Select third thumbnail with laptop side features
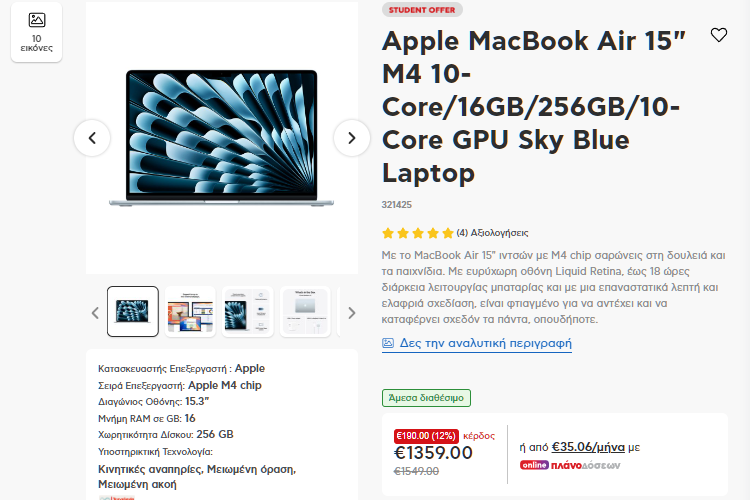The height and width of the screenshot is (500, 750). coord(248,311)
